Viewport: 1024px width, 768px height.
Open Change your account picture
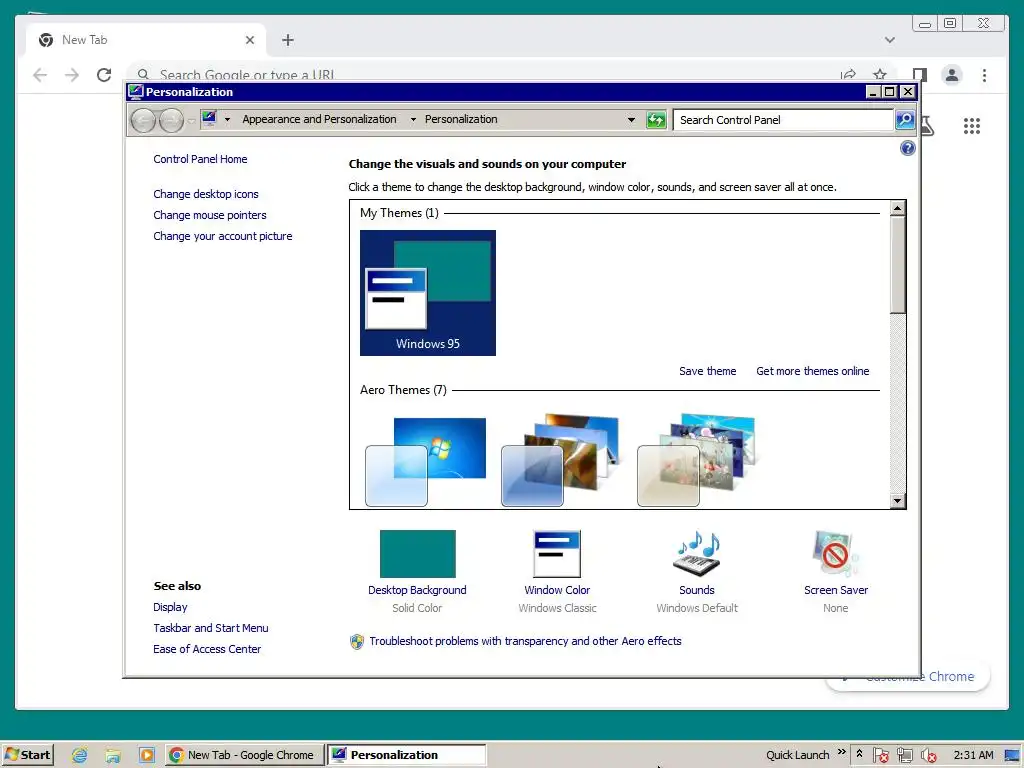[223, 236]
